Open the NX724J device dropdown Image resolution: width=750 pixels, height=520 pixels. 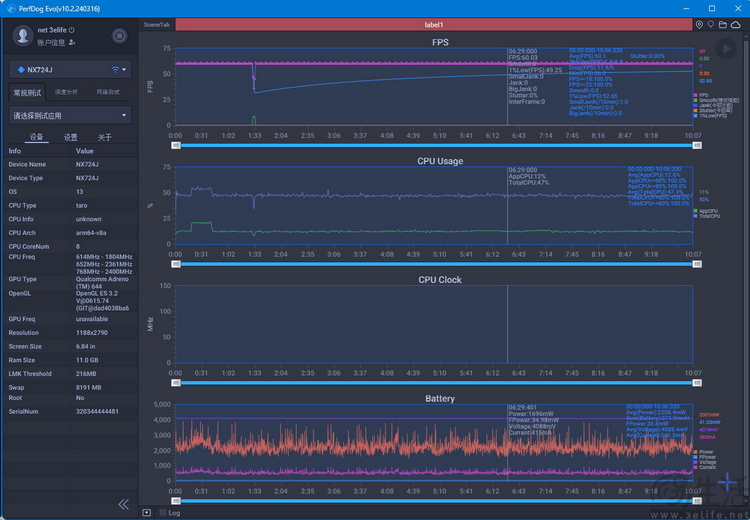pos(70,70)
